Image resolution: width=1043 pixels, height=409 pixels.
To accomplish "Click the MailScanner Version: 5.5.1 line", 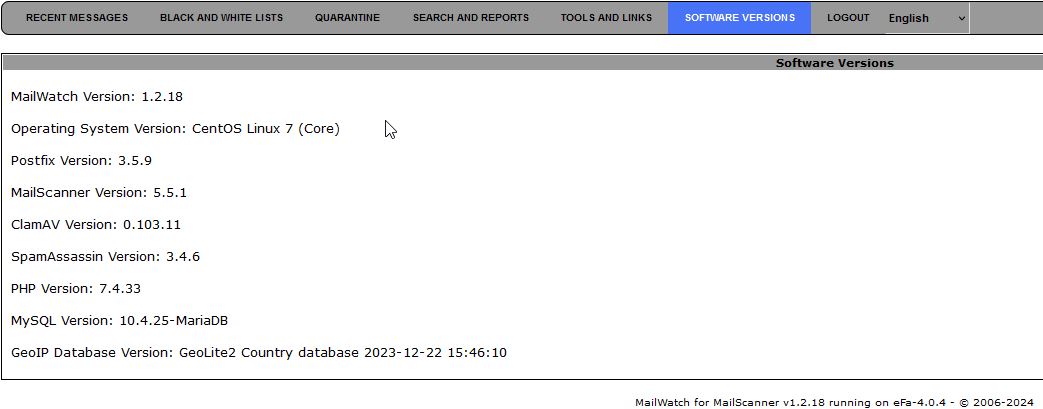I will tap(99, 193).
